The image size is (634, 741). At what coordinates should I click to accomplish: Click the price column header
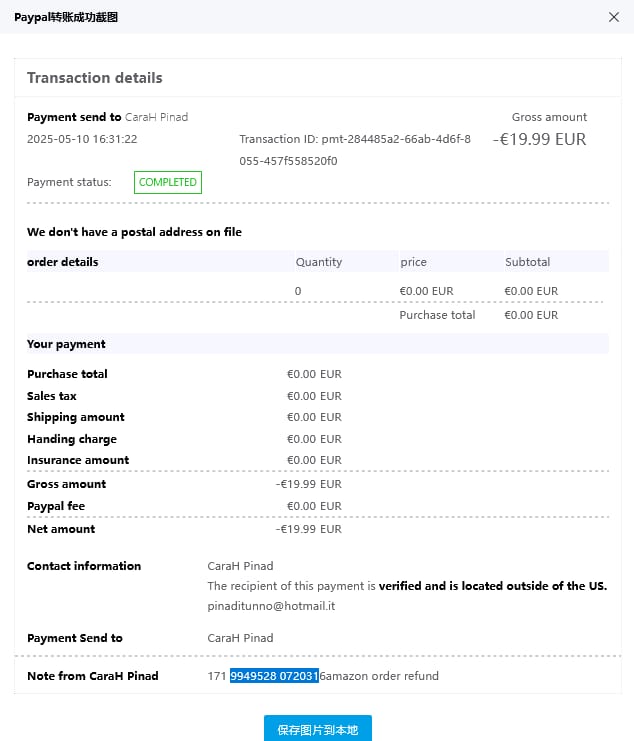[413, 262]
